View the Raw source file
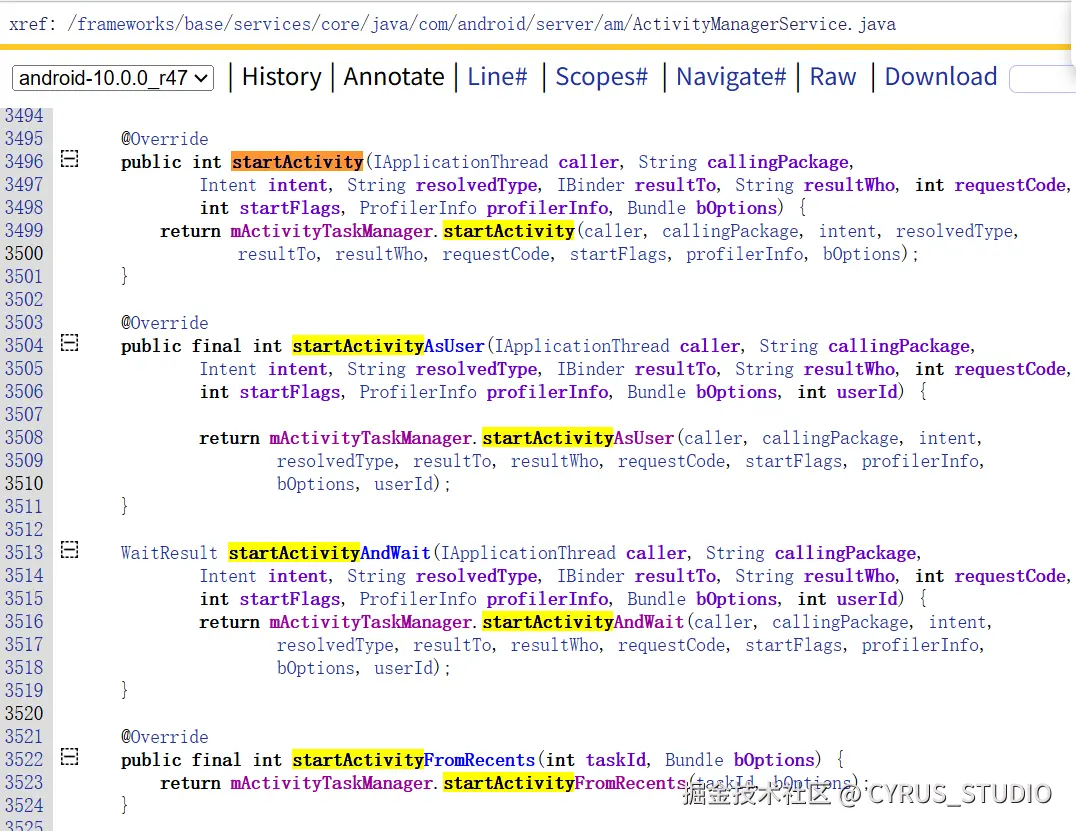Image resolution: width=1076 pixels, height=831 pixels. (833, 76)
